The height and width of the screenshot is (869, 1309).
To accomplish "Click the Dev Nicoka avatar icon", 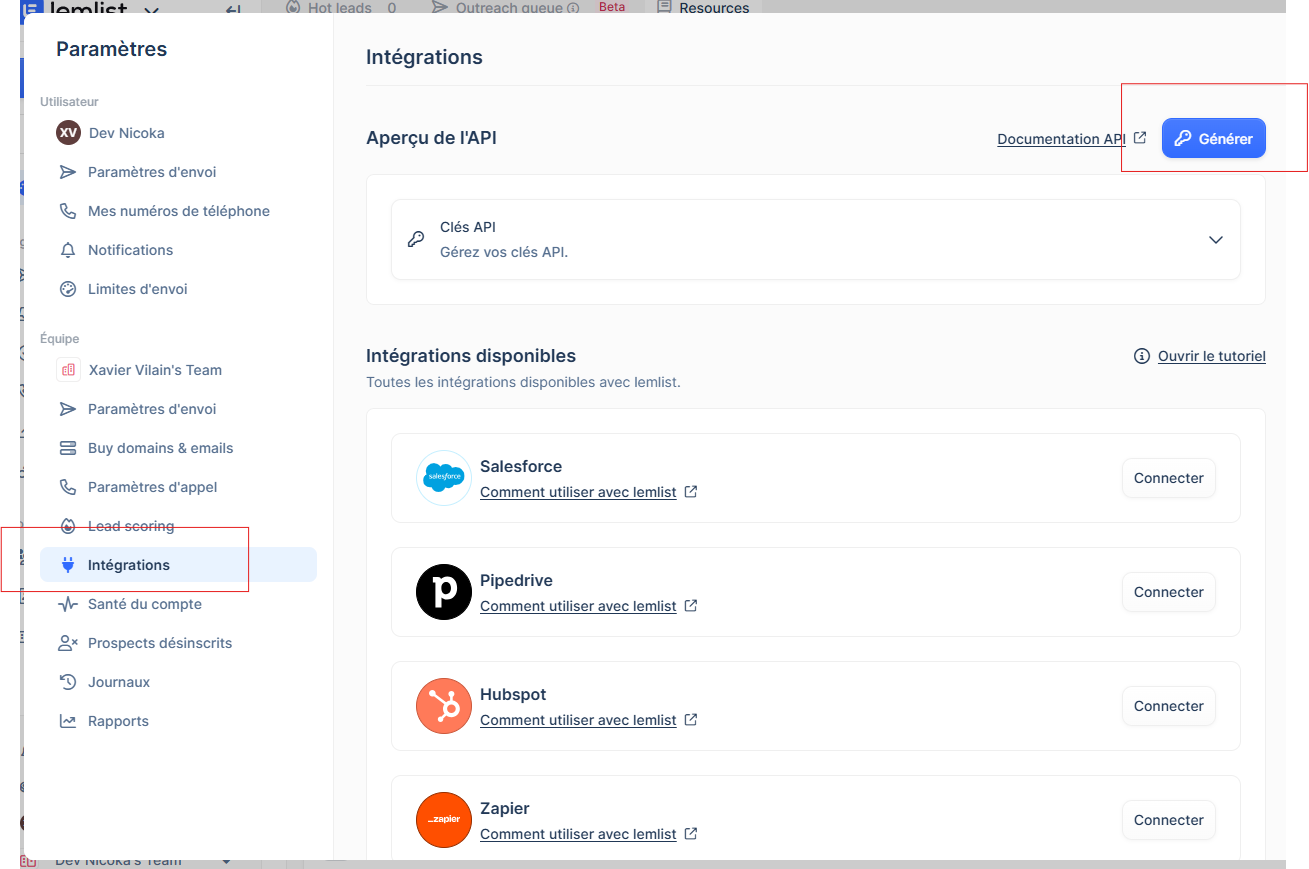I will (68, 133).
